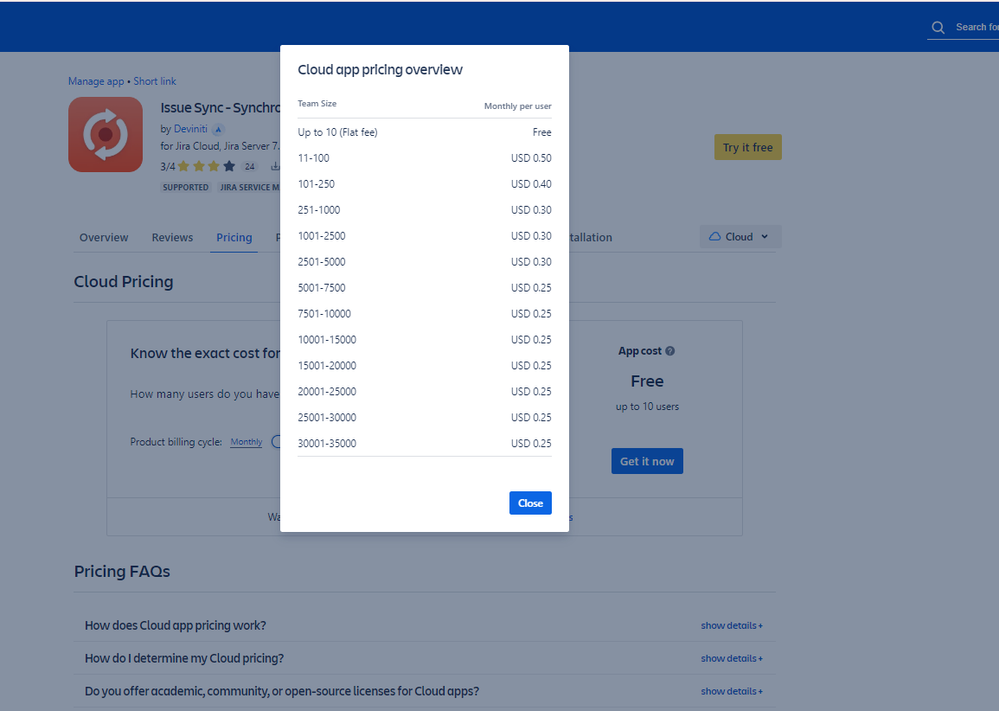Click the Issue Sync red app logo
The width and height of the screenshot is (999, 711).
(106, 134)
